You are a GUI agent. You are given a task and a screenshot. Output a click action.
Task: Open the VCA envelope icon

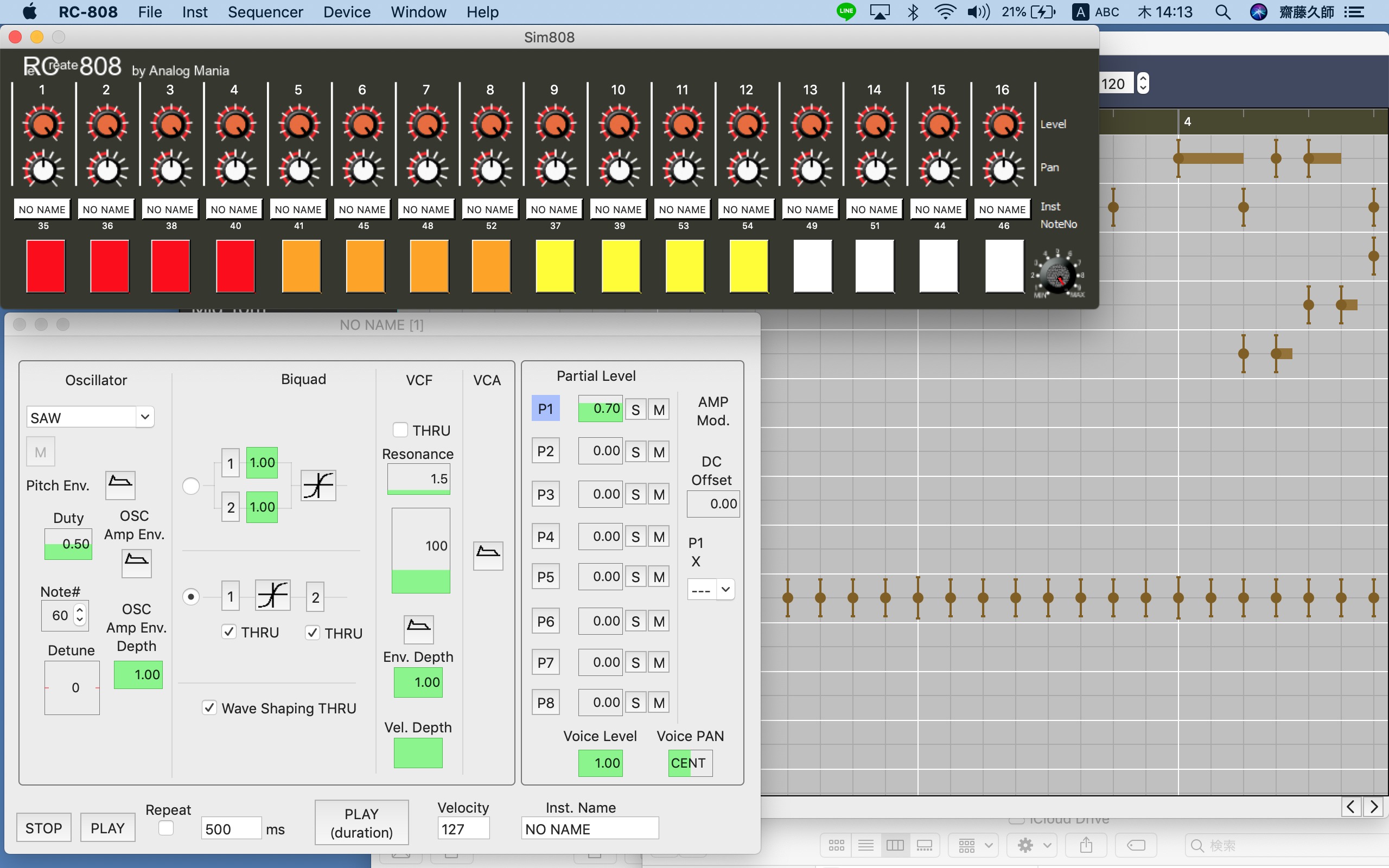(x=488, y=555)
